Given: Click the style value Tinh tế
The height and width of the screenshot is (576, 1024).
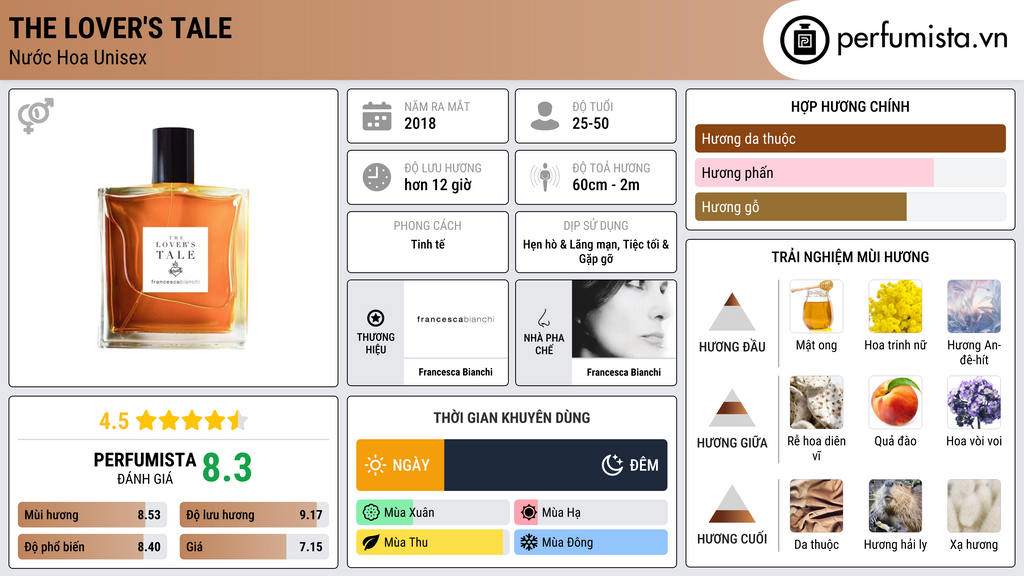Looking at the screenshot, I should click(x=428, y=244).
